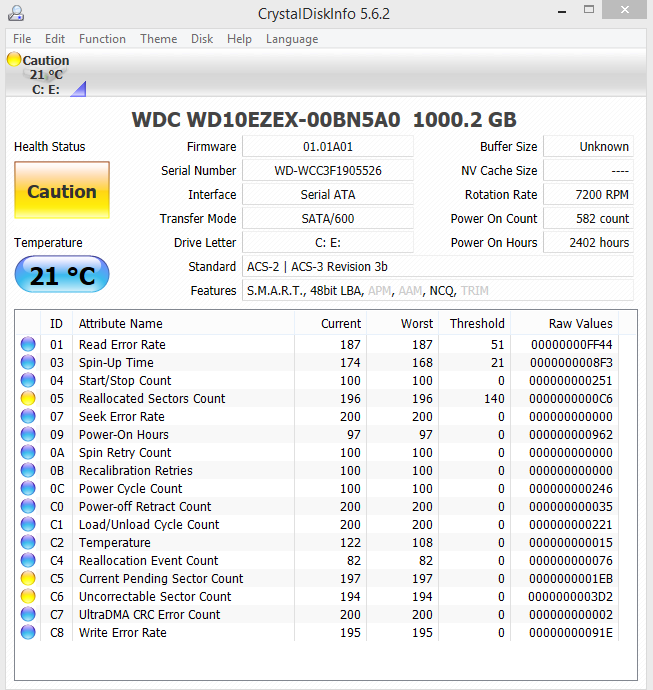Click the Standard ACS-2 | ACS-3 Revision 3b field

(x=438, y=266)
